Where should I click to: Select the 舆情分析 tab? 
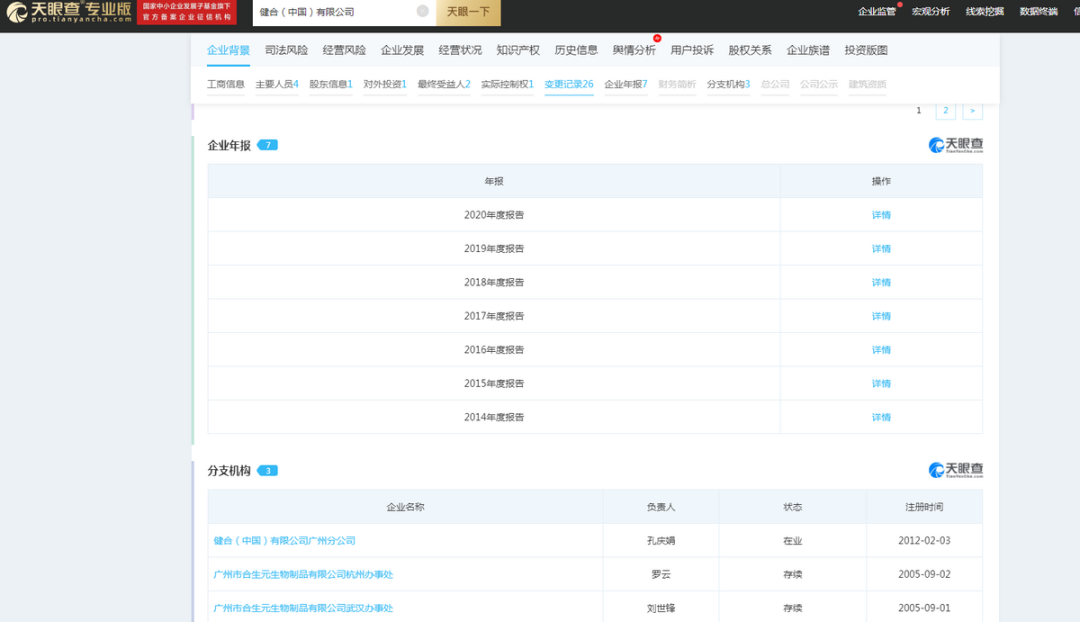634,50
